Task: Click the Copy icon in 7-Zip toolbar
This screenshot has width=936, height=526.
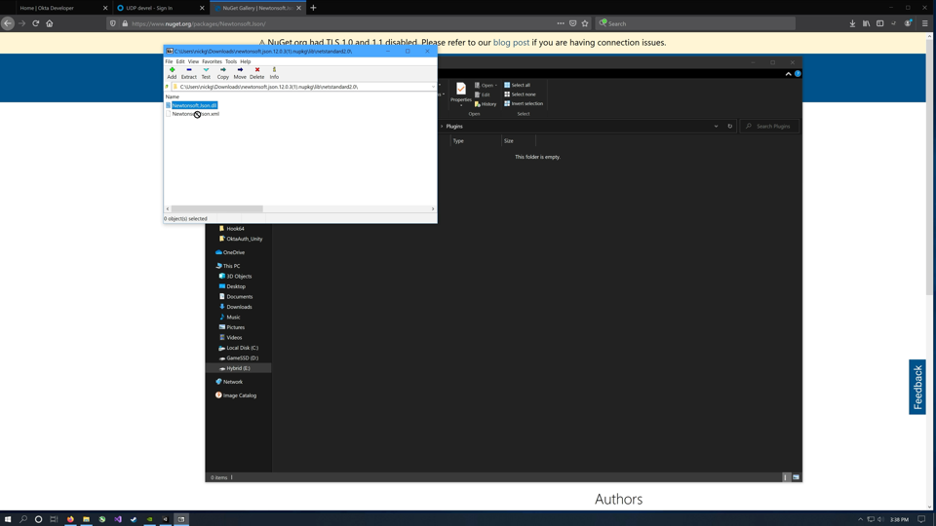Action: coord(223,72)
